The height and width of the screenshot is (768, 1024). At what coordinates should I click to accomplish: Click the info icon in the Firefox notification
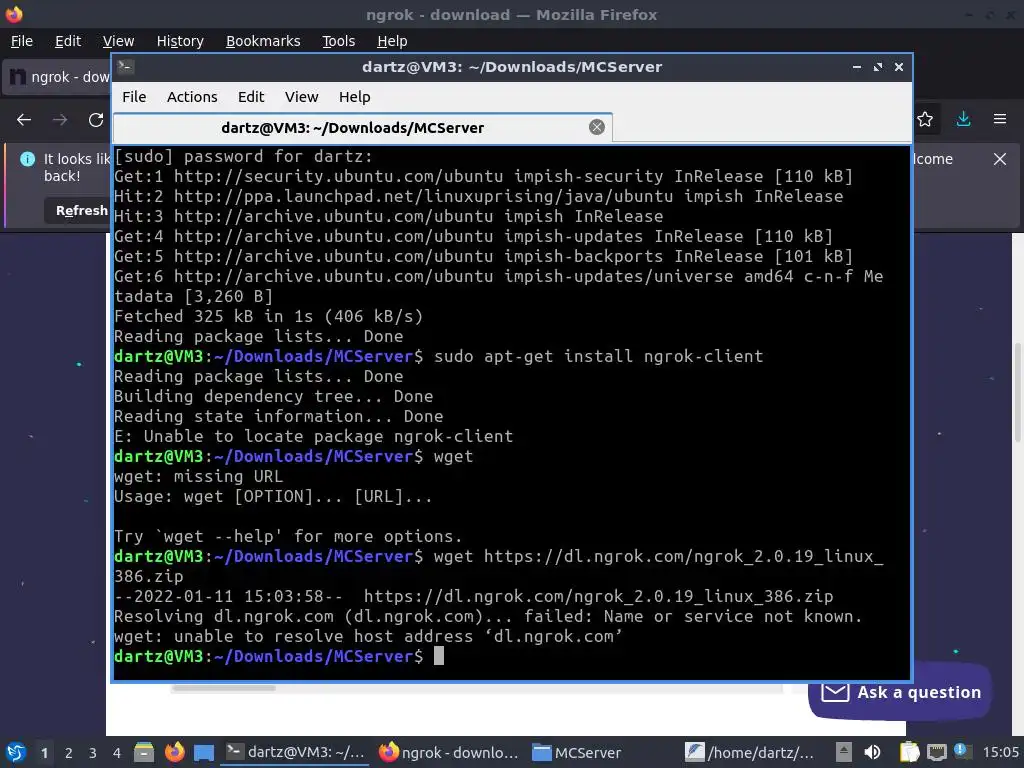(27, 159)
